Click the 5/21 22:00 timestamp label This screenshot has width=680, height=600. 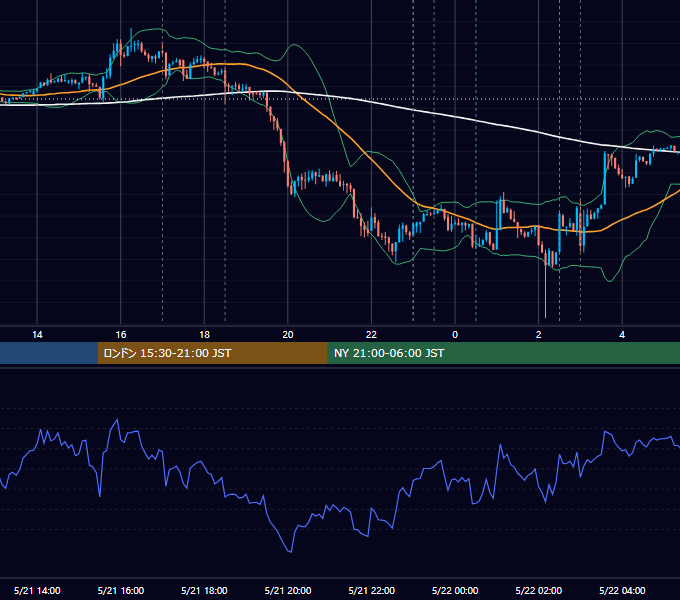pos(372,590)
